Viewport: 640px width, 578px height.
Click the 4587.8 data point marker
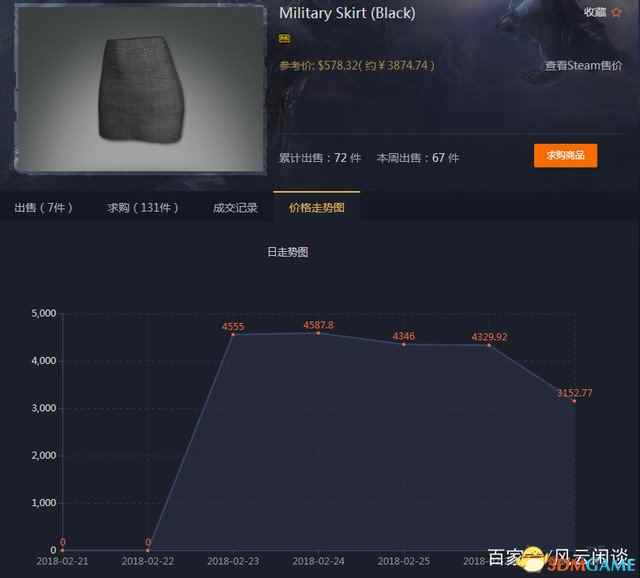(318, 333)
